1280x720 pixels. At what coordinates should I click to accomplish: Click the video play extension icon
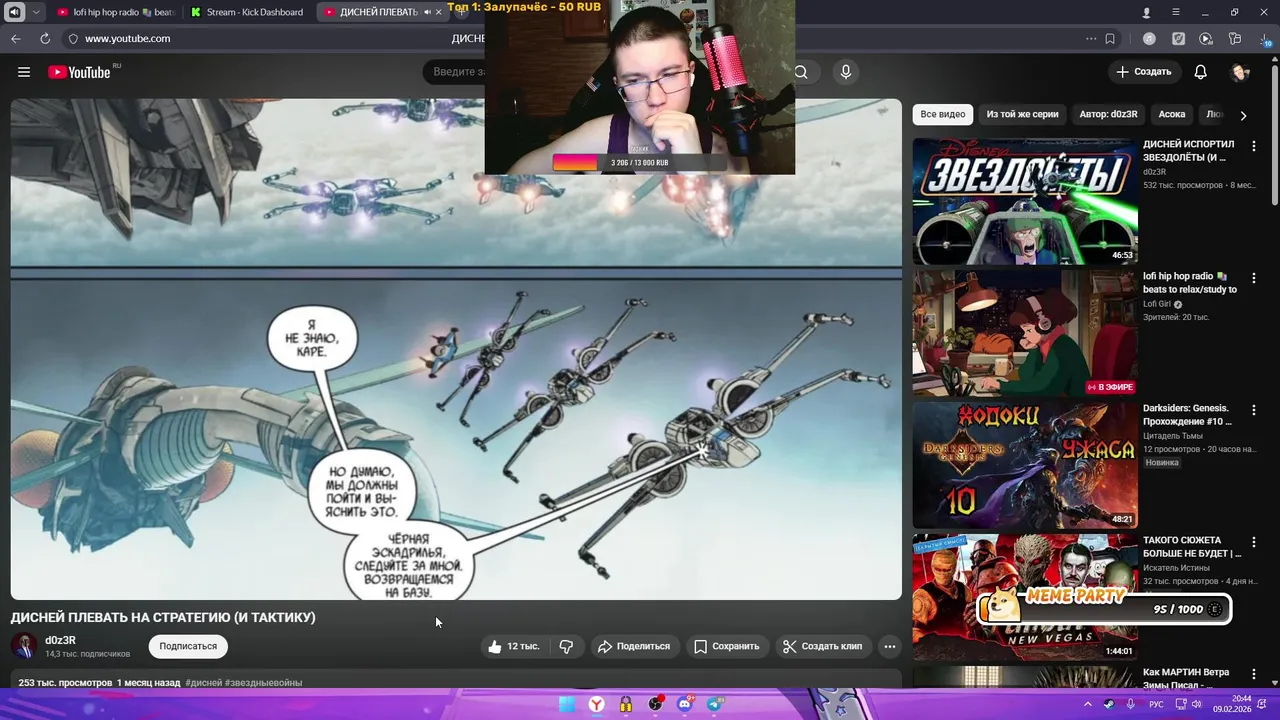point(1206,39)
